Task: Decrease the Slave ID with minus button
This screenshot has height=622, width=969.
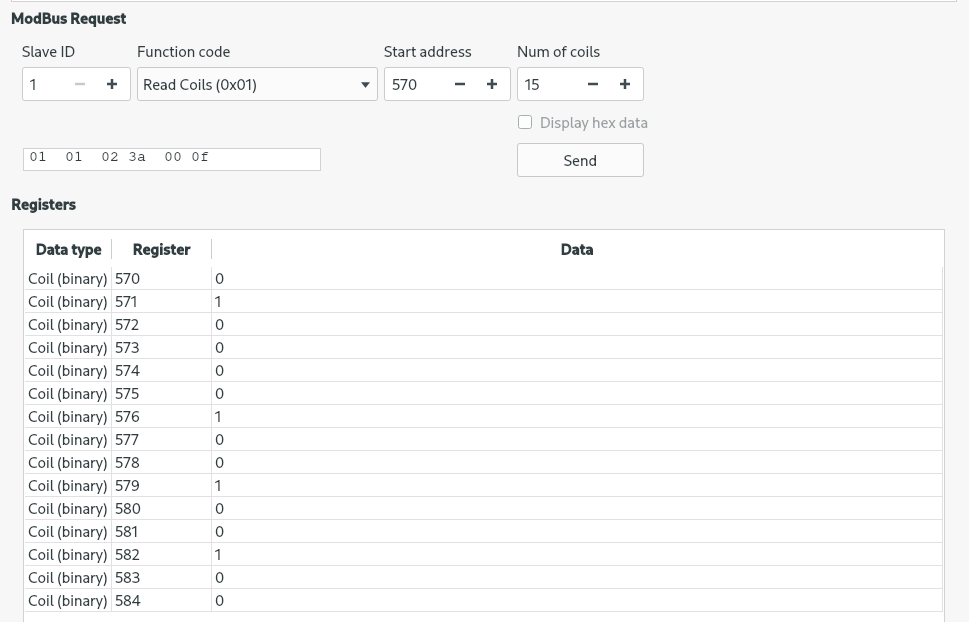Action: (x=80, y=85)
